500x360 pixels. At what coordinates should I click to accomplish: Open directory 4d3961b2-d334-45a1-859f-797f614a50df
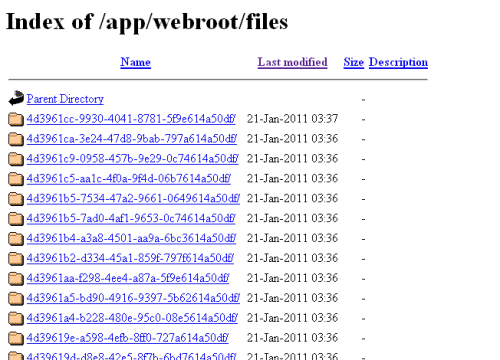point(130,258)
